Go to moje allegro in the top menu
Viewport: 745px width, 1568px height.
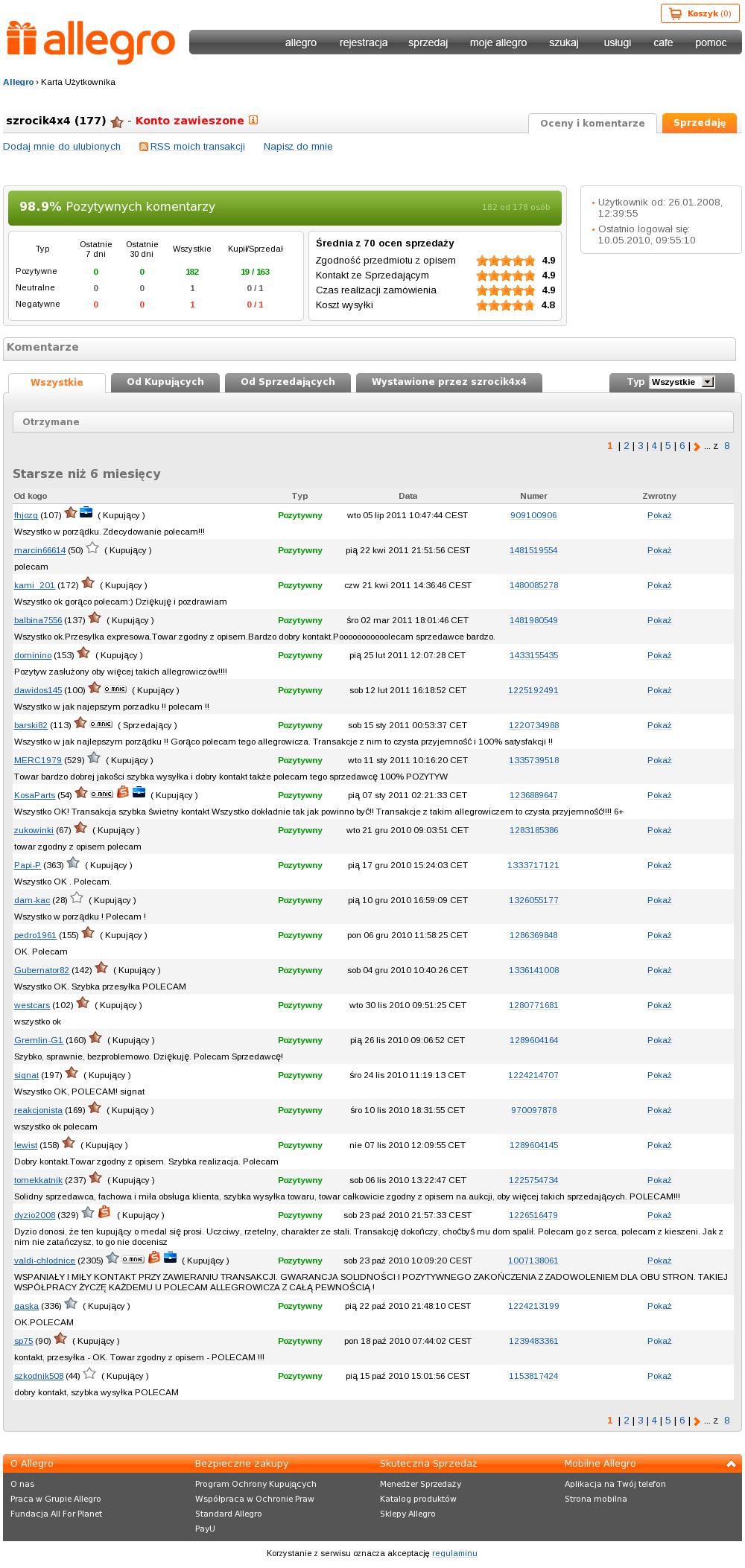(x=498, y=42)
